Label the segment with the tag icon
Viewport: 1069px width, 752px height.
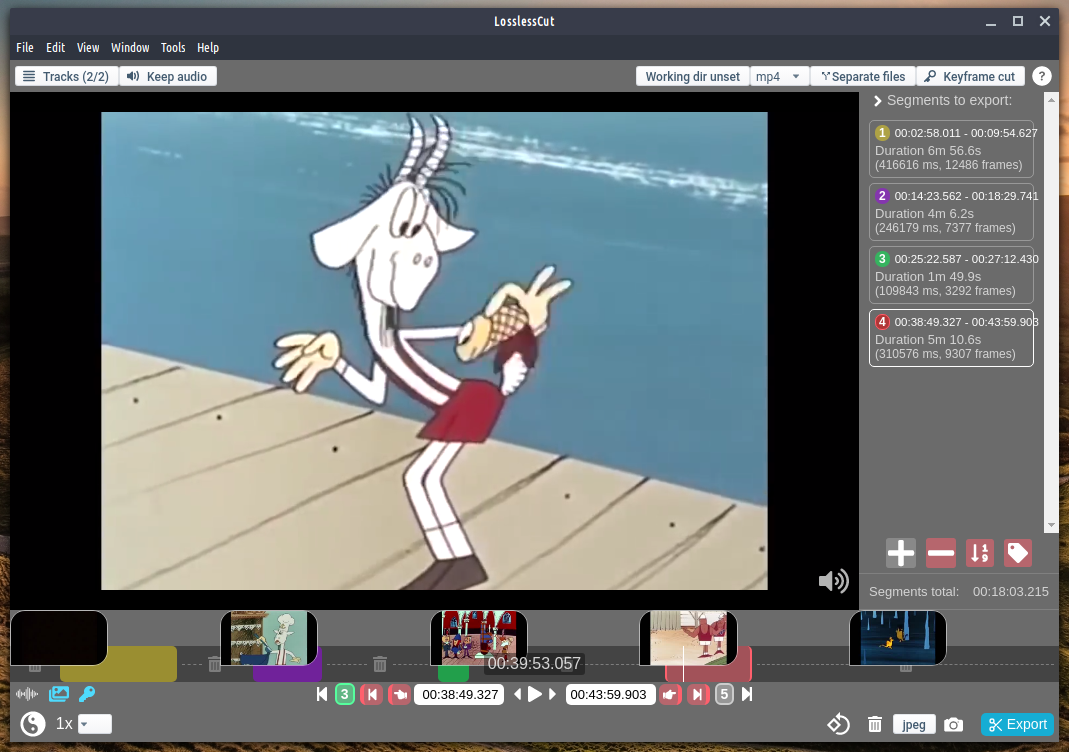(x=1018, y=553)
